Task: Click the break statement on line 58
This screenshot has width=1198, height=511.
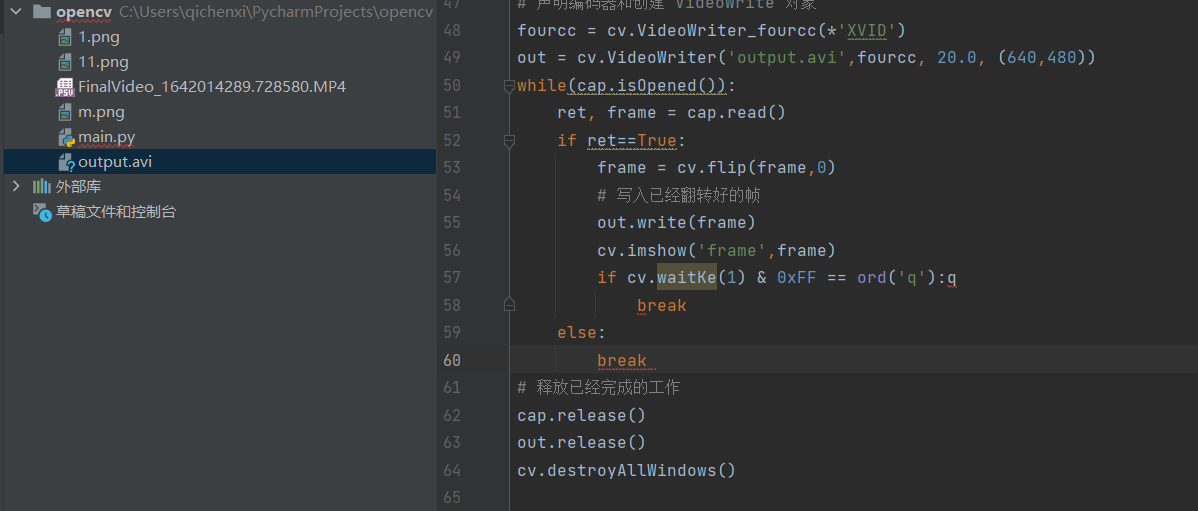Action: tap(662, 306)
